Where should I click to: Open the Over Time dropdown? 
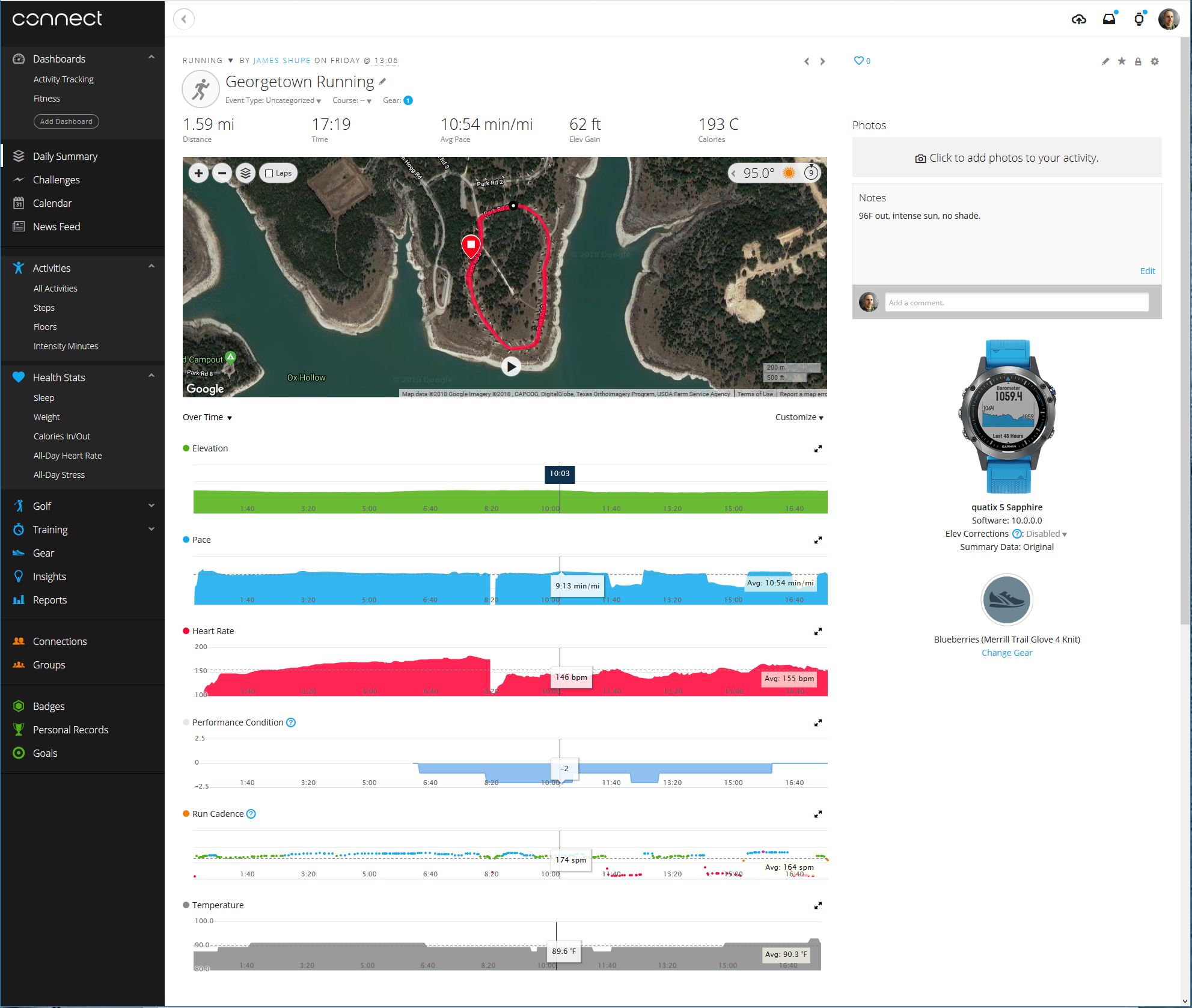click(207, 417)
